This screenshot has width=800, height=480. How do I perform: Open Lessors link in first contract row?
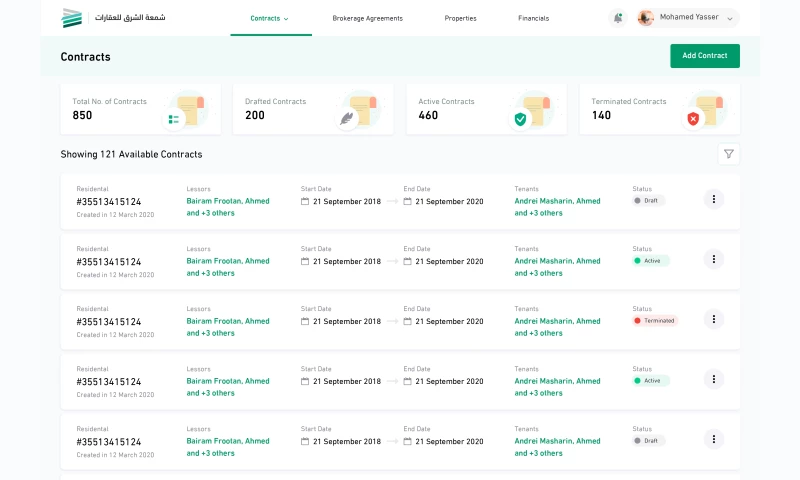click(227, 201)
